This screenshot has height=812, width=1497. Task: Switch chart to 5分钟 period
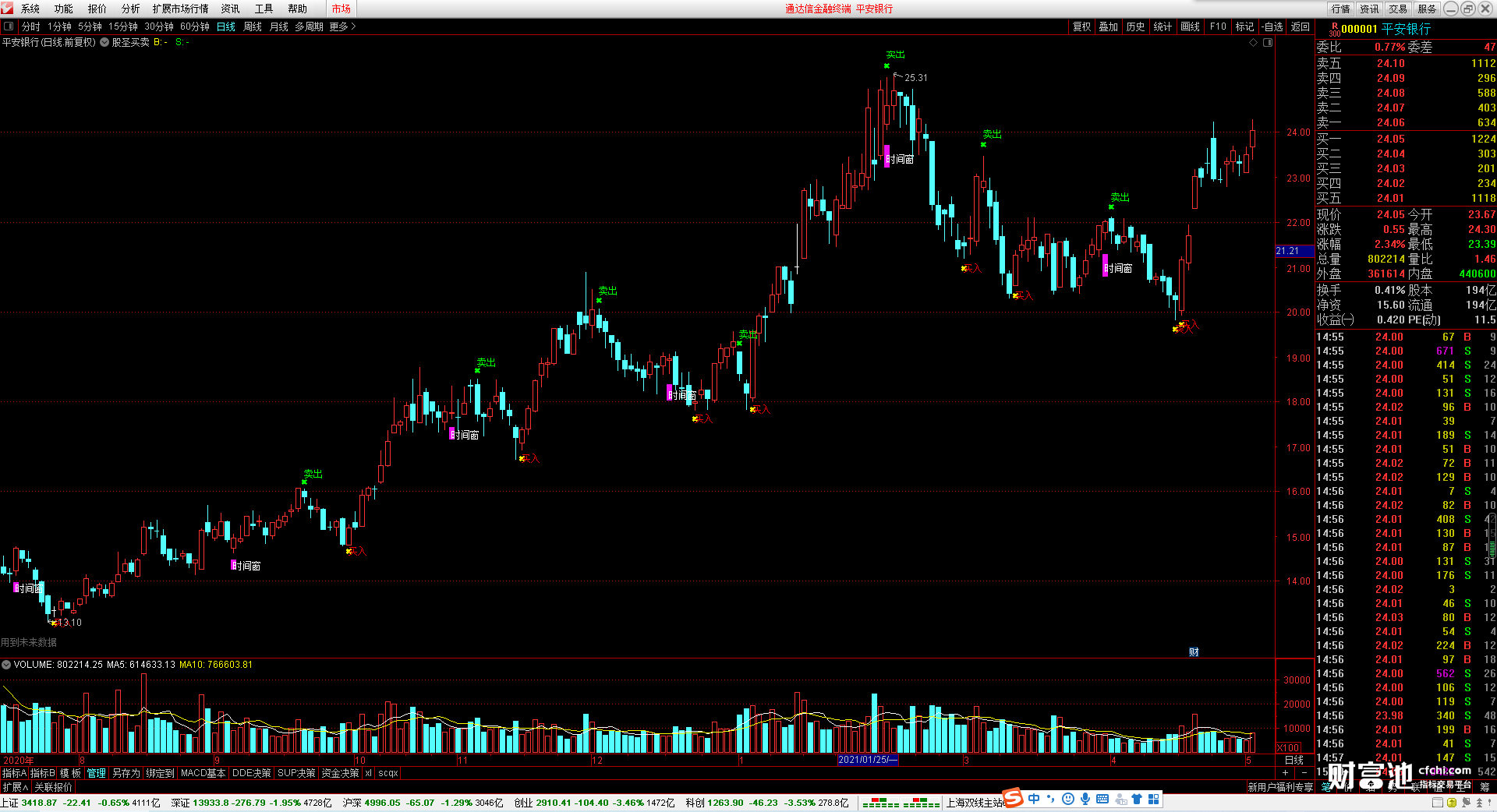coord(90,26)
